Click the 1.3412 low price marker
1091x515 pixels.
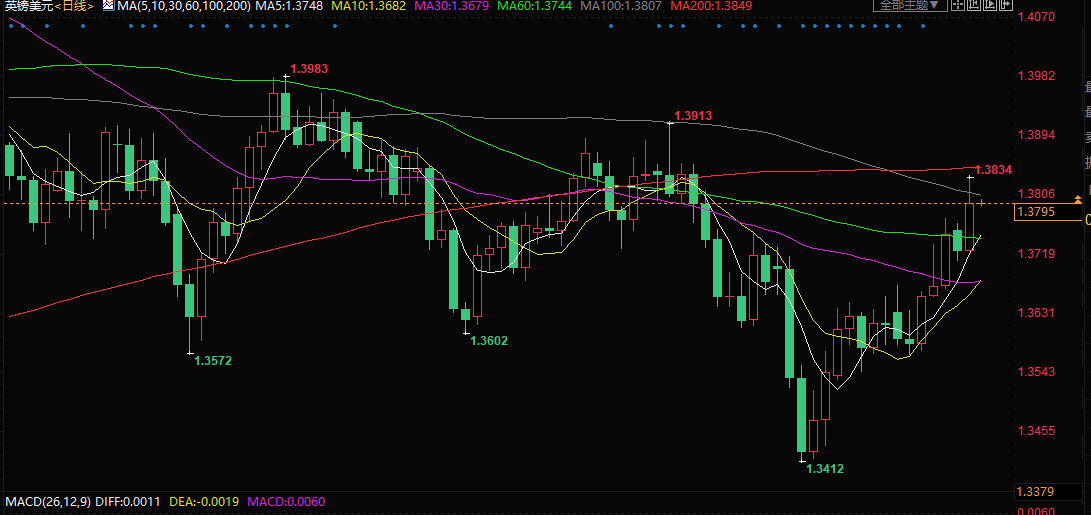(825, 468)
